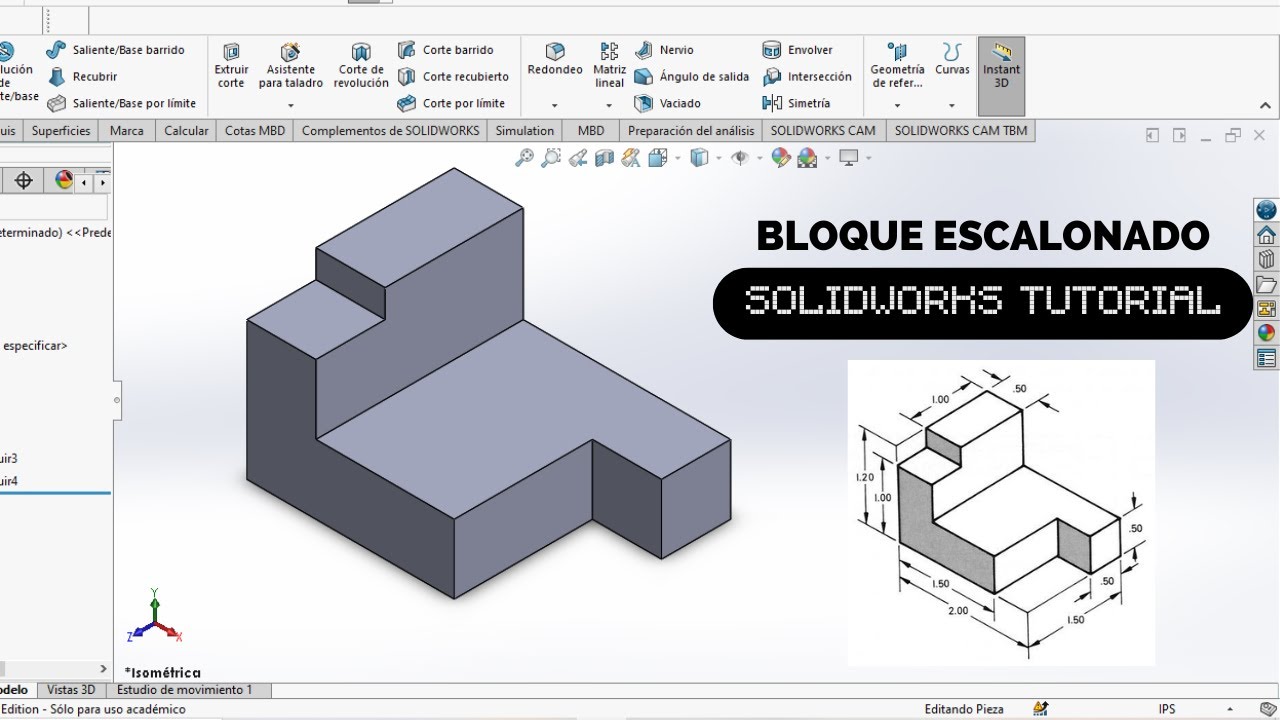1280x720 pixels.
Task: Switch to the Calcular tab
Action: tap(187, 130)
